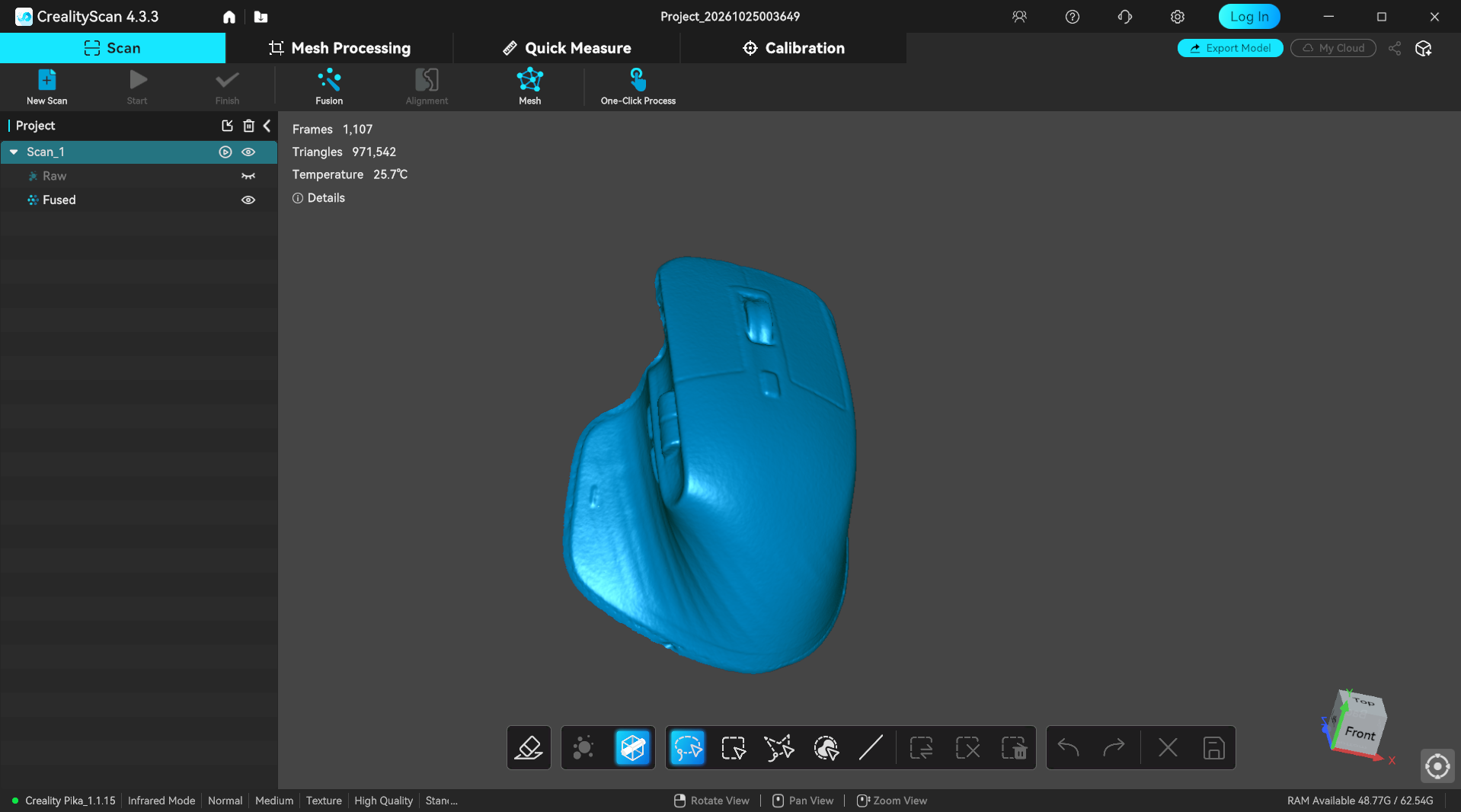Choose the rectangle selection tool
The width and height of the screenshot is (1461, 812).
pos(734,748)
